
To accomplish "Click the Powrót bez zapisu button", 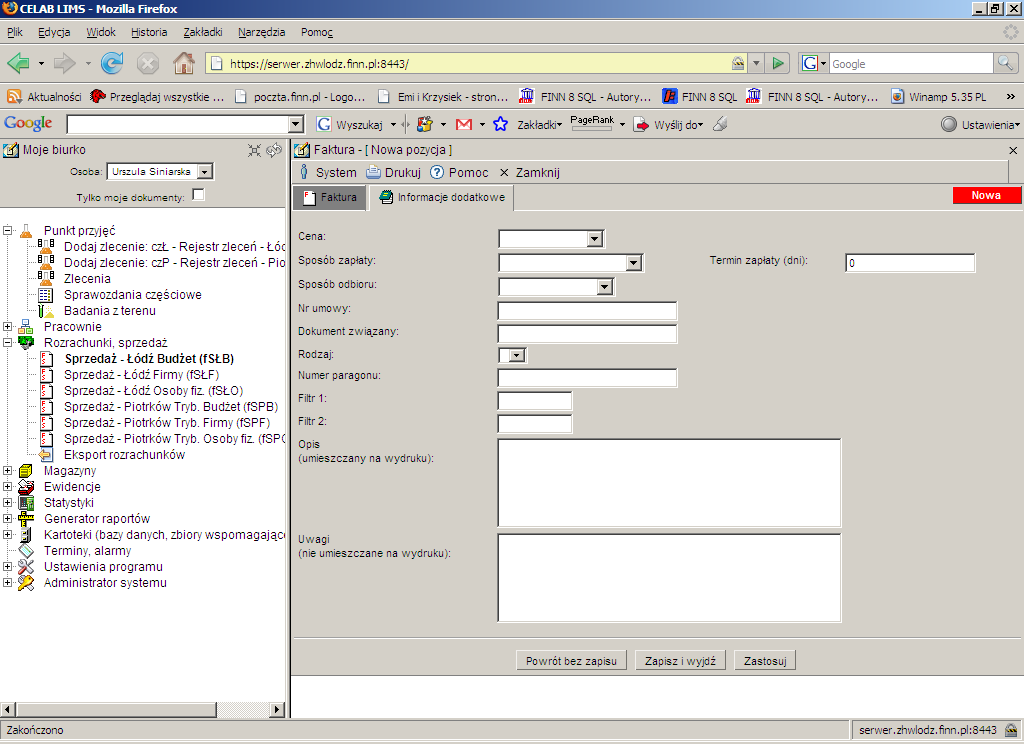I will pos(571,661).
